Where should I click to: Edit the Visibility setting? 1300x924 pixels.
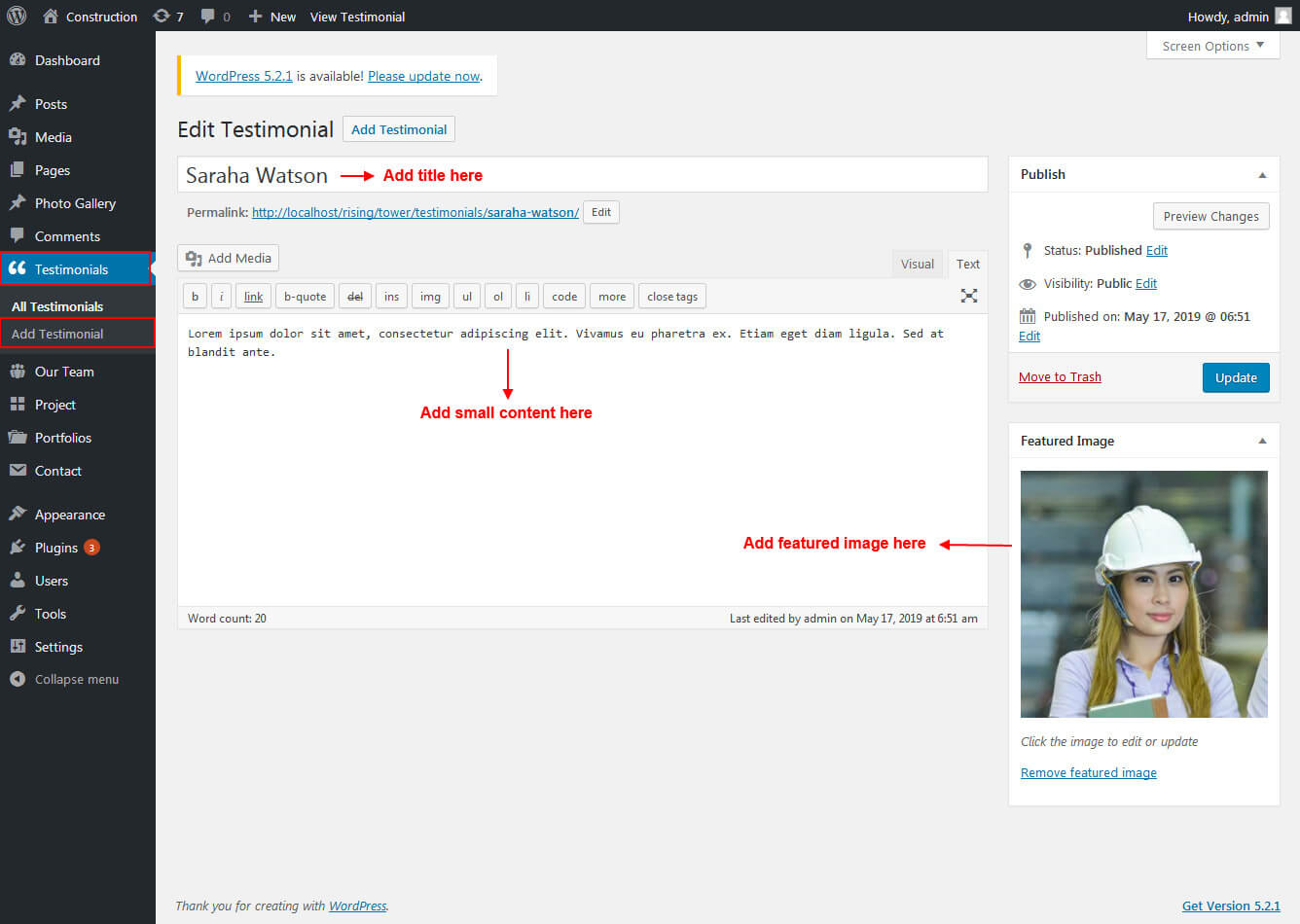click(x=1146, y=283)
